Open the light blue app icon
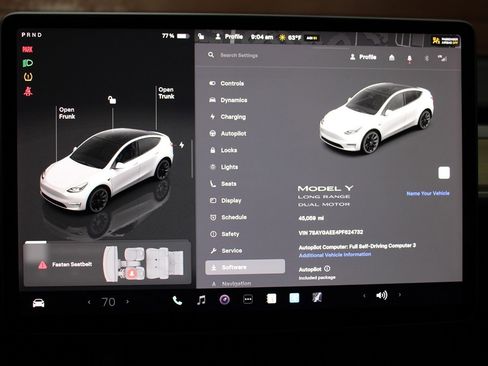This screenshot has height=366, width=488. click(294, 298)
